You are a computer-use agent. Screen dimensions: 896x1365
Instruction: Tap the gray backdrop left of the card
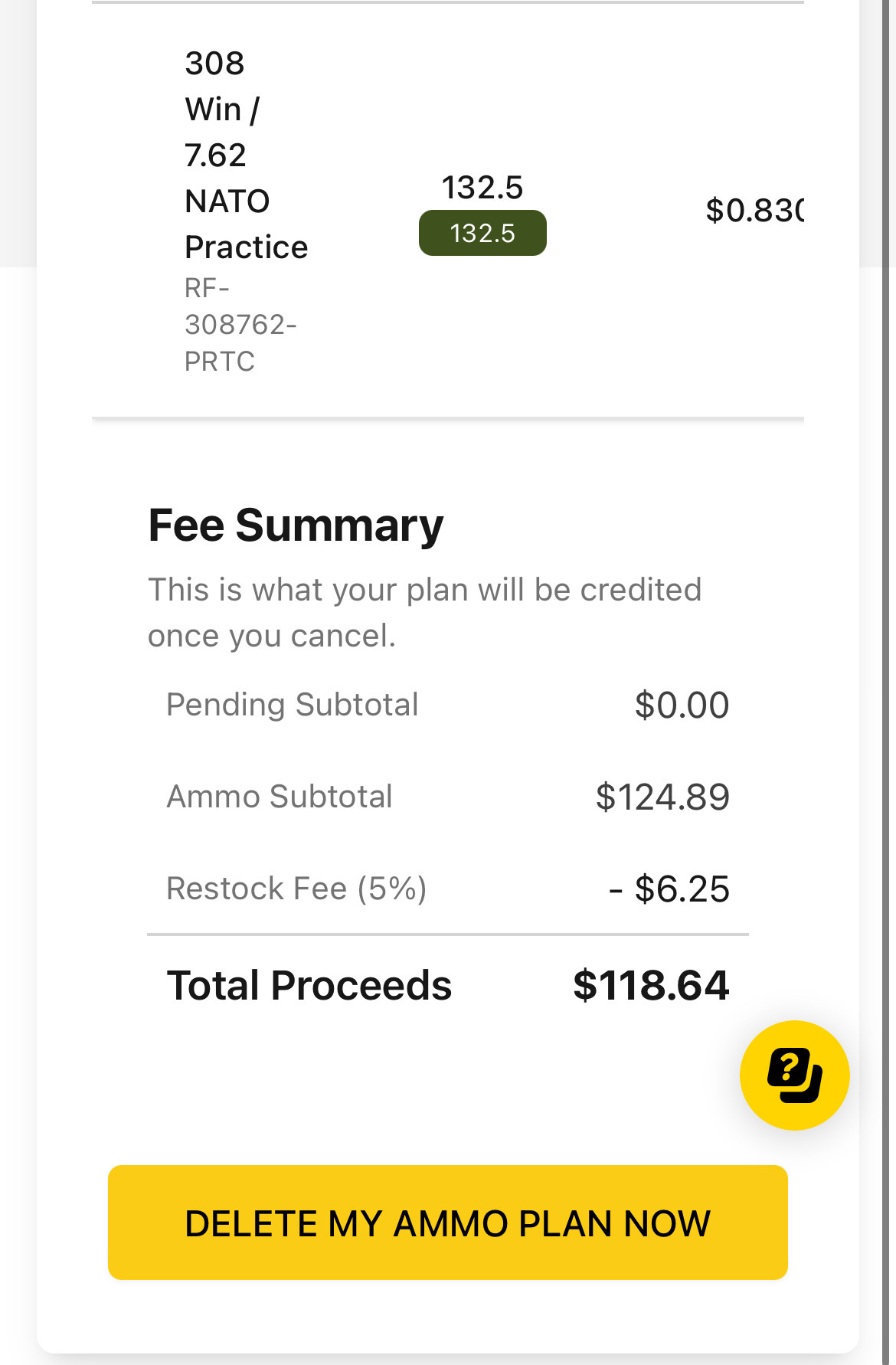[x=18, y=133]
